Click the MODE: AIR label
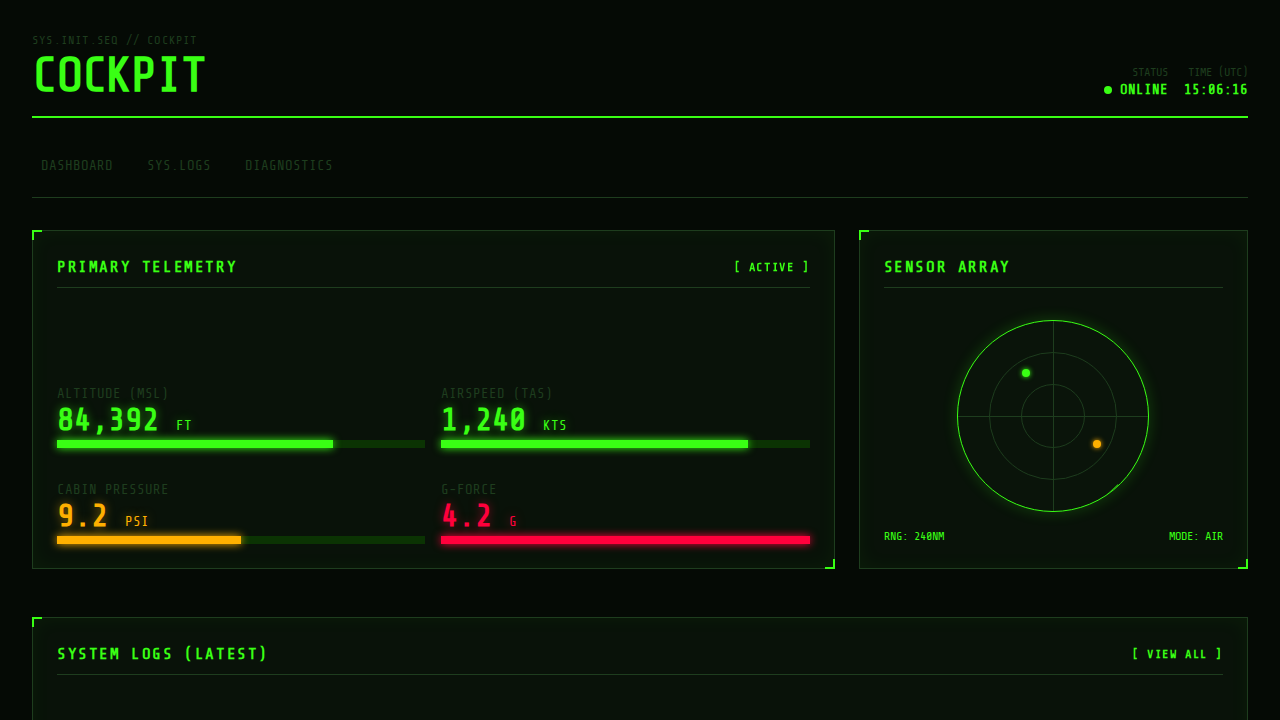The width and height of the screenshot is (1280, 720). (1195, 537)
